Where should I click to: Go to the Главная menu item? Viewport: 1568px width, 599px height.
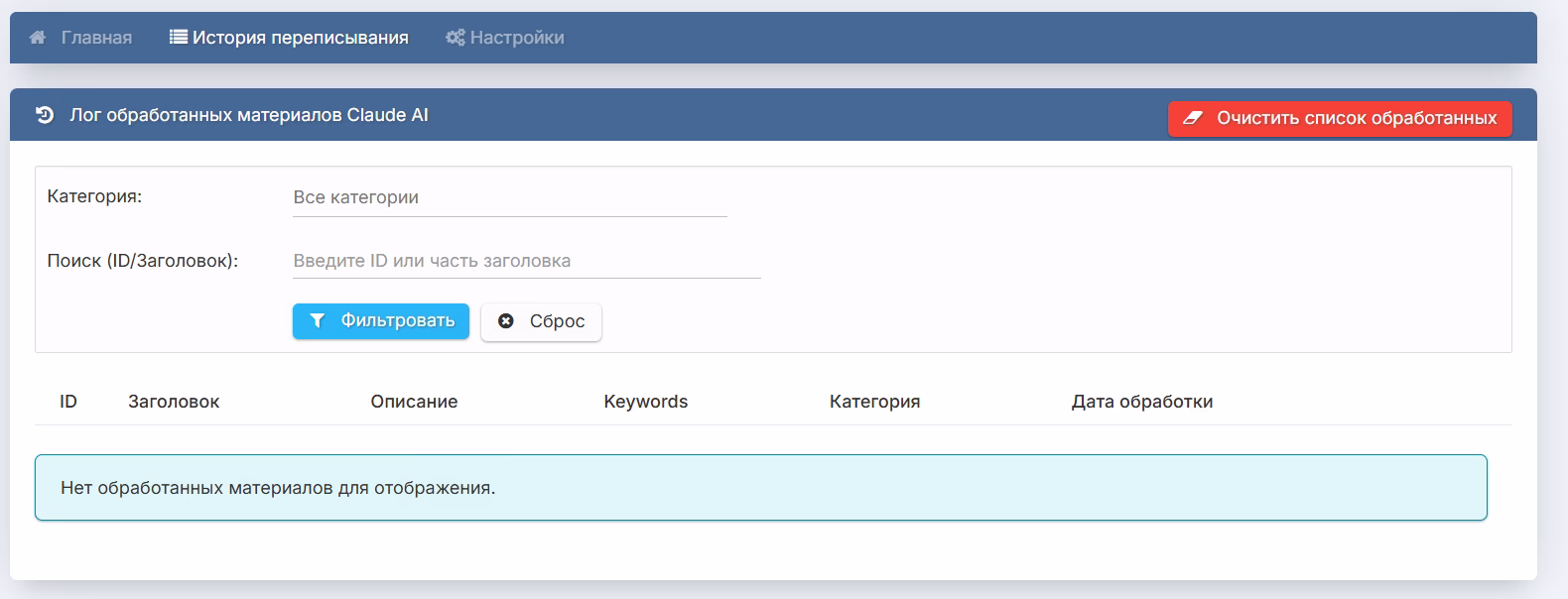(96, 38)
